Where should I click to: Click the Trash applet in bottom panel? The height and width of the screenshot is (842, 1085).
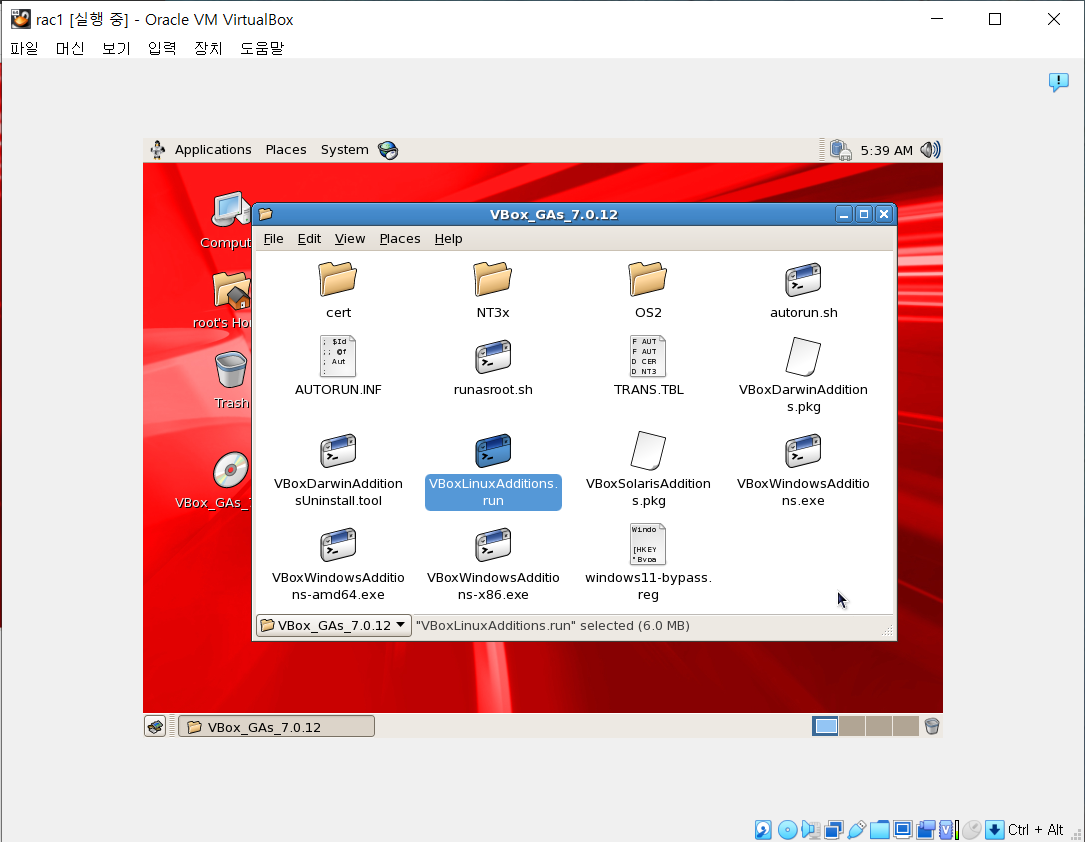click(931, 726)
